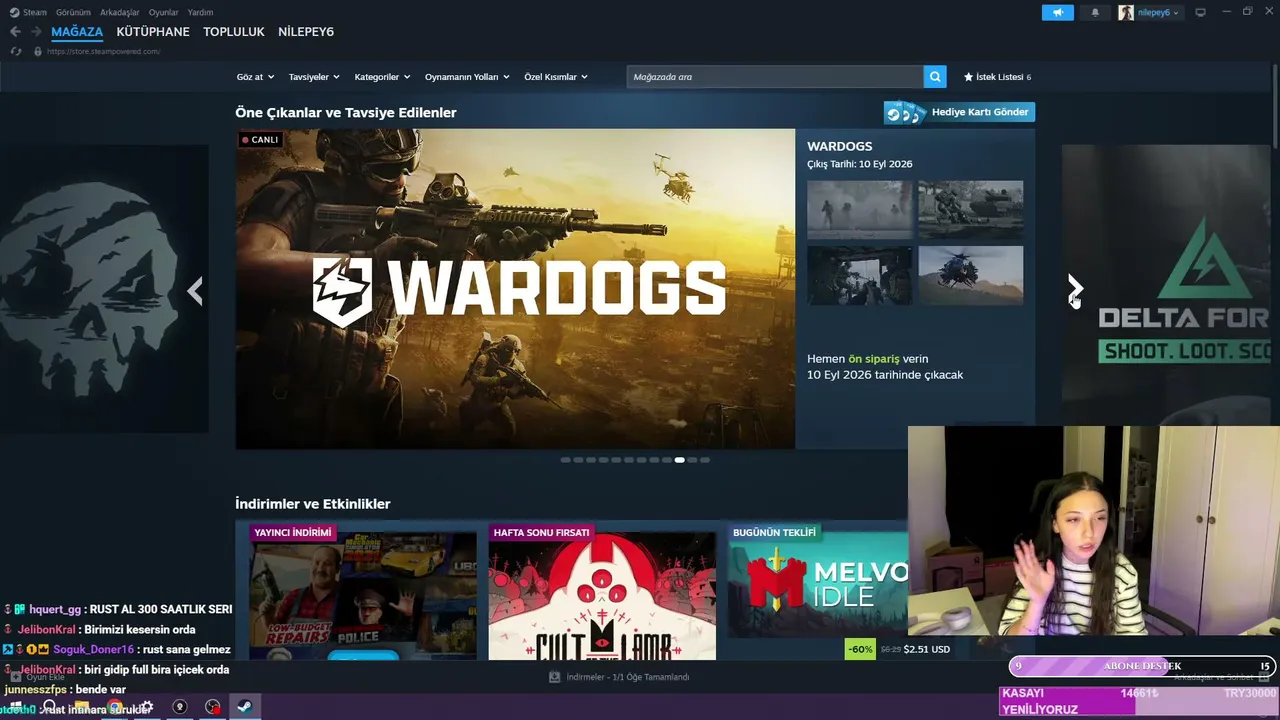
Task: Open the Oyunlar menu
Action: pyautogui.click(x=164, y=12)
